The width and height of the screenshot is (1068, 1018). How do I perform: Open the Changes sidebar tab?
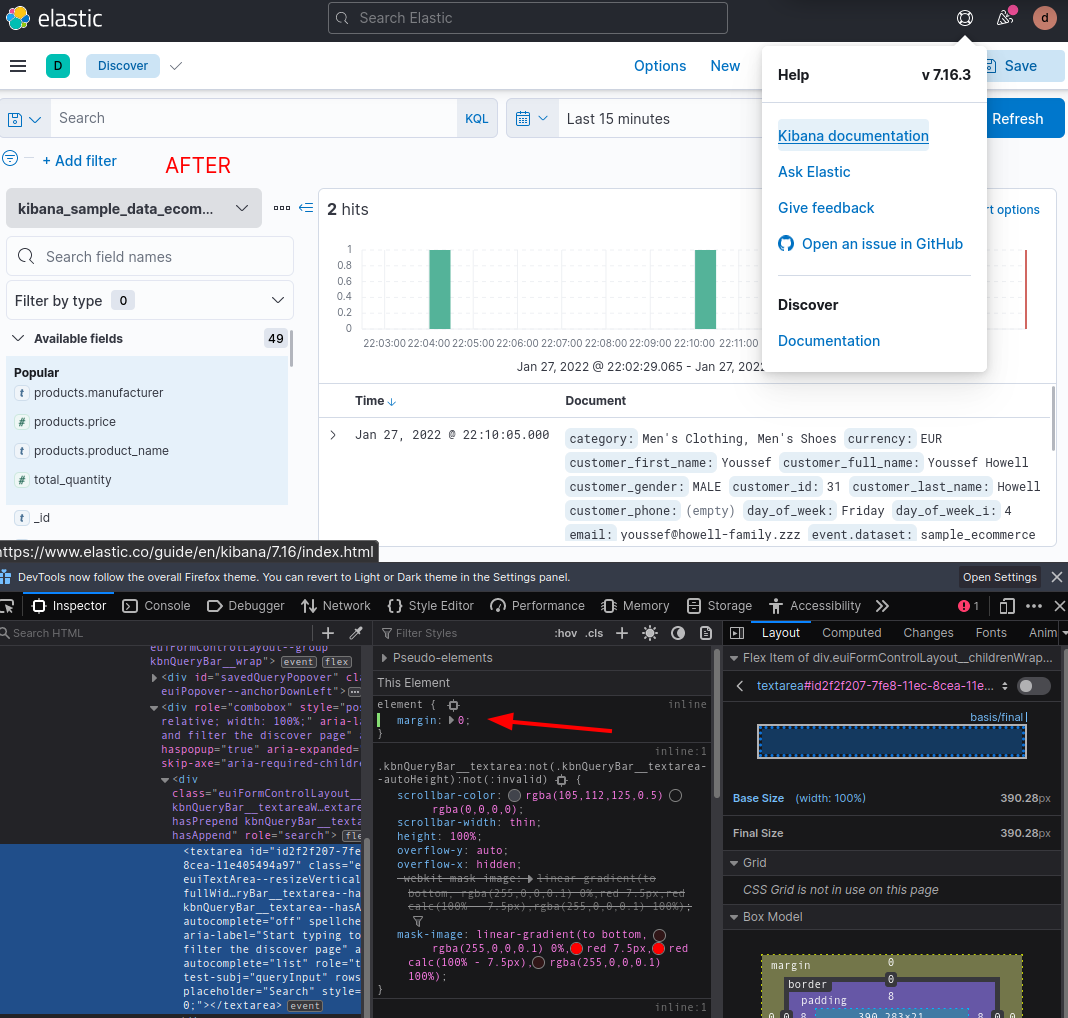tap(928, 633)
